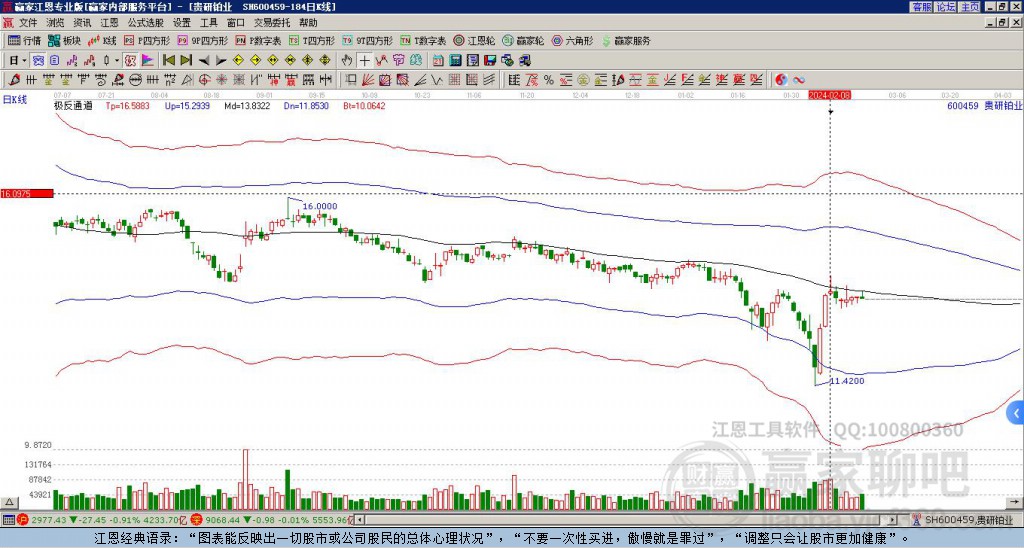Viewport: 1024px width, 548px height.
Task: Open the 江恩轮 Gann wheel tool
Action: click(475, 40)
